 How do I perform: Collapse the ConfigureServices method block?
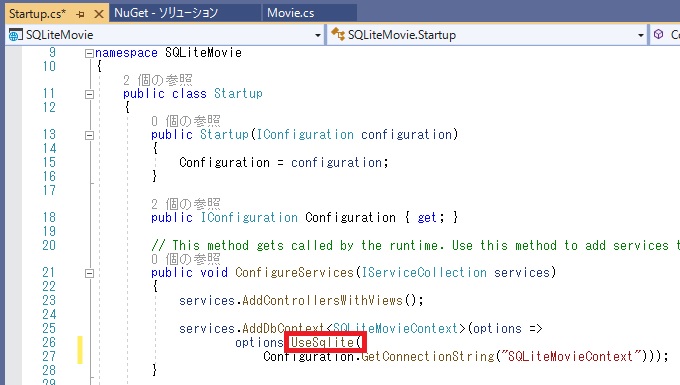click(x=89, y=273)
